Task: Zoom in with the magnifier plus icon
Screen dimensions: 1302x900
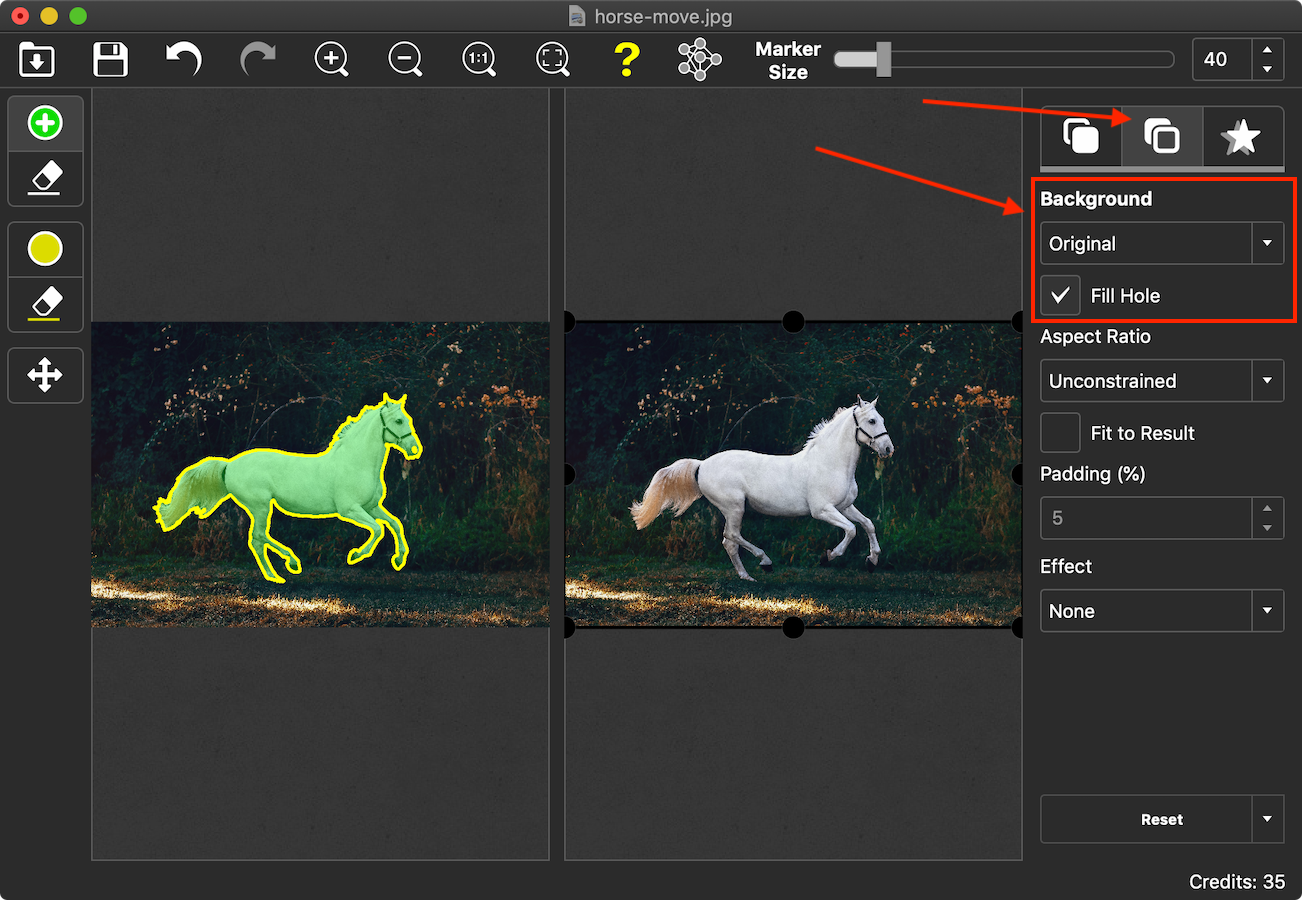Action: coord(331,60)
